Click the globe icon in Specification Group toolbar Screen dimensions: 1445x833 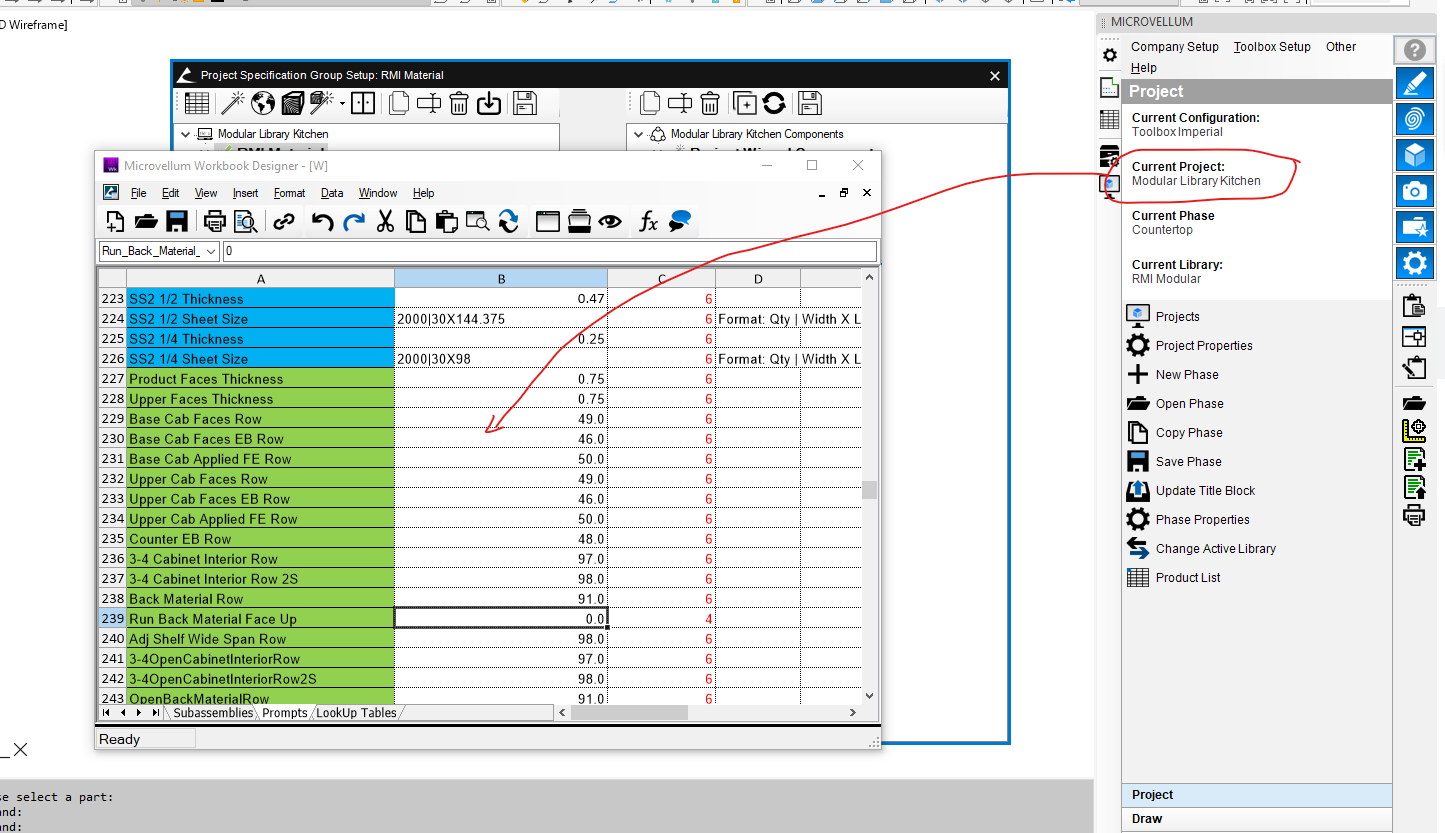[x=263, y=103]
